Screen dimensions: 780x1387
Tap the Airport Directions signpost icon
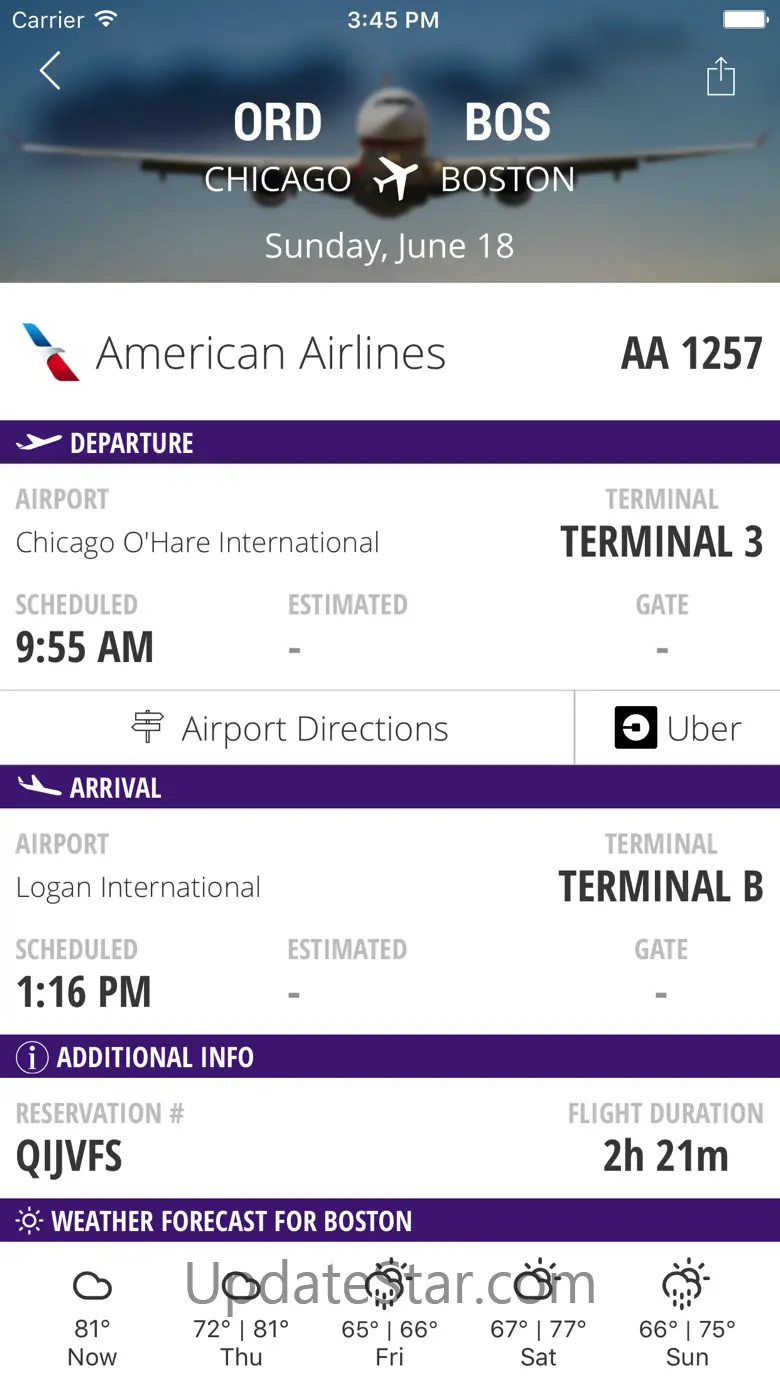tap(148, 728)
